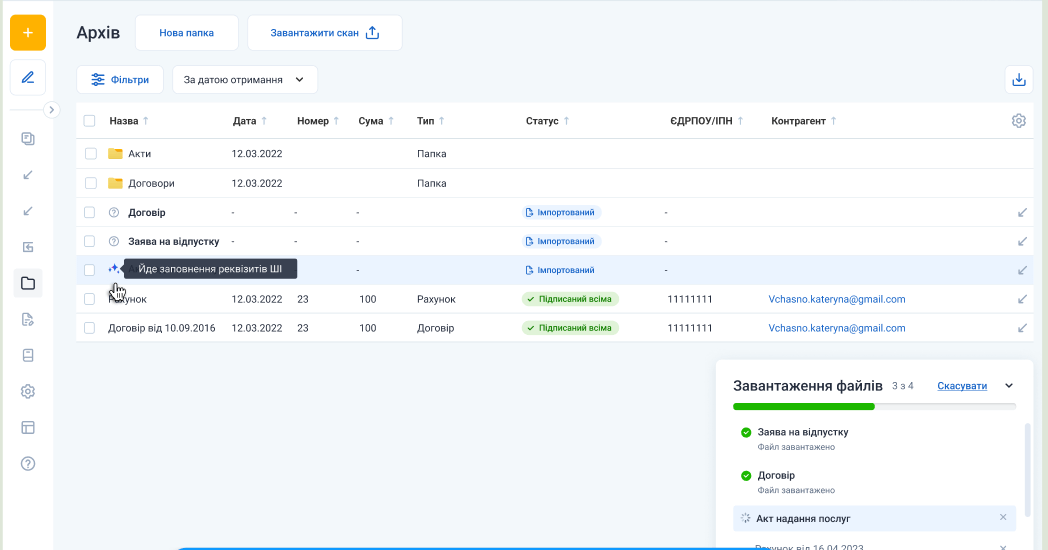Click incoming arrow in Договір від 10.09.2016 row
Screen dimensions: 1048x550
click(x=1022, y=328)
